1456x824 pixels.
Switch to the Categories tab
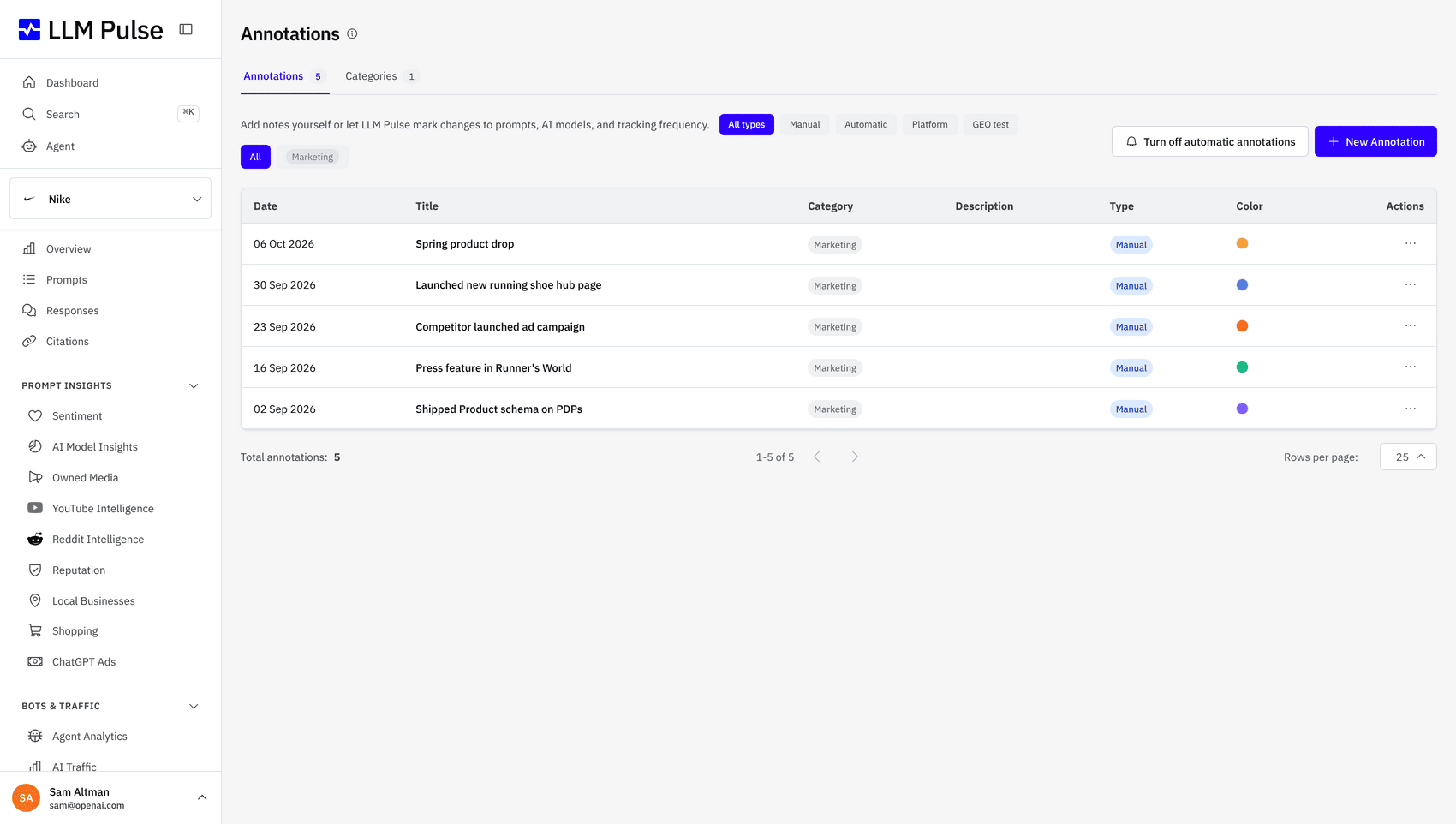coord(381,76)
